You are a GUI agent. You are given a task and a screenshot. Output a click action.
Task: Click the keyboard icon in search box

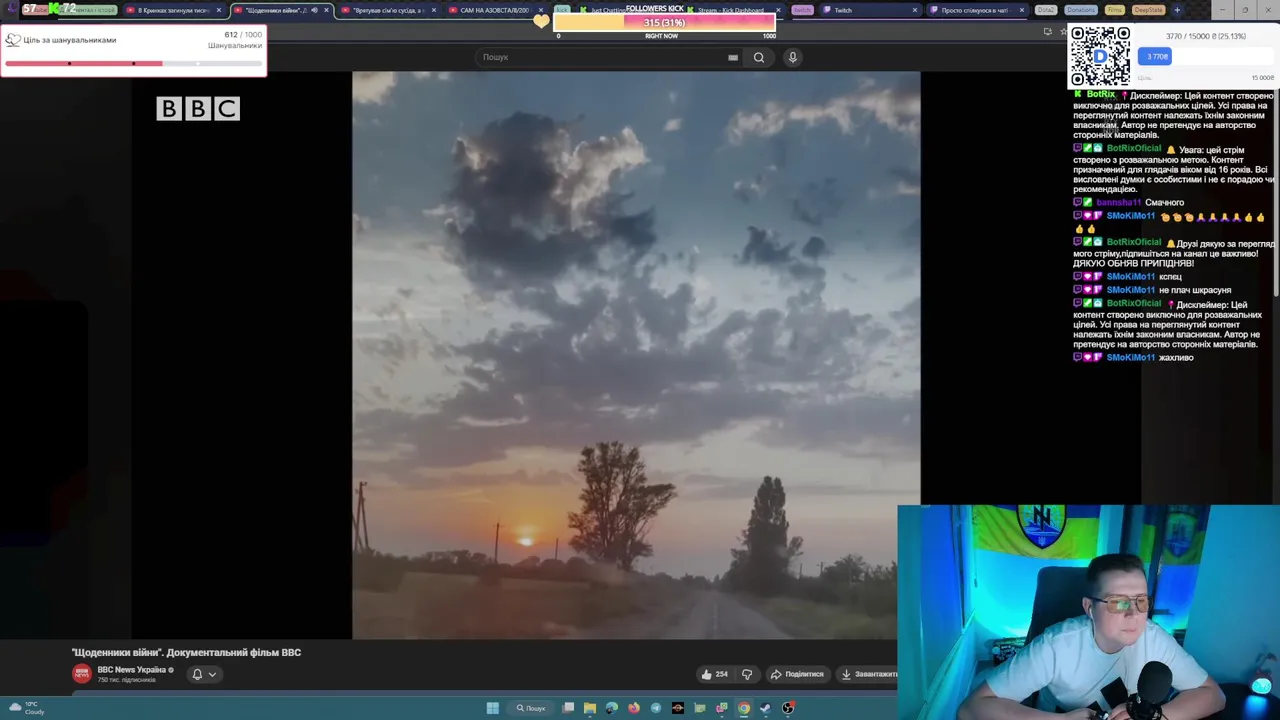tap(733, 57)
